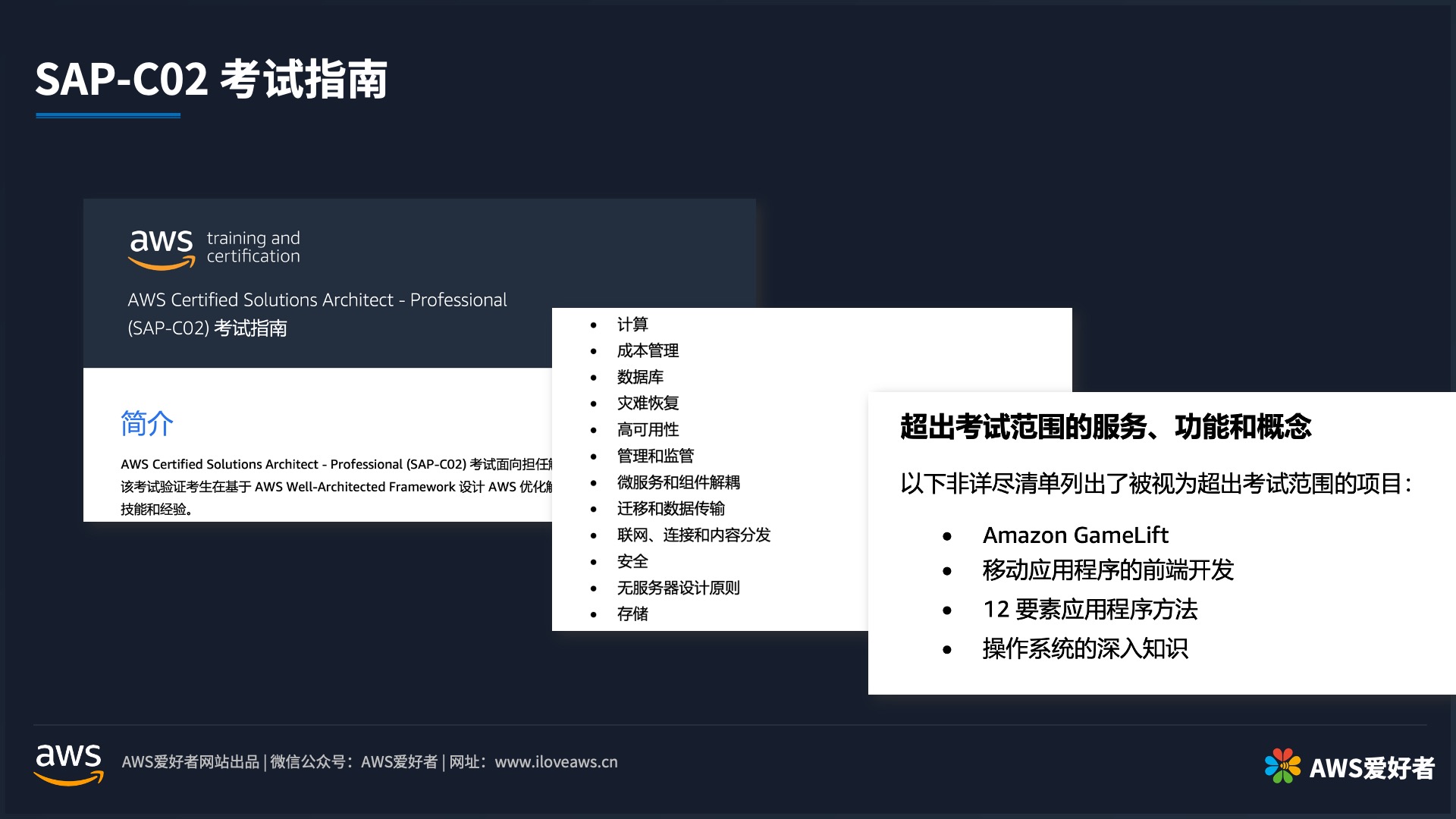Click the bullet marker beside 存储

595,614
